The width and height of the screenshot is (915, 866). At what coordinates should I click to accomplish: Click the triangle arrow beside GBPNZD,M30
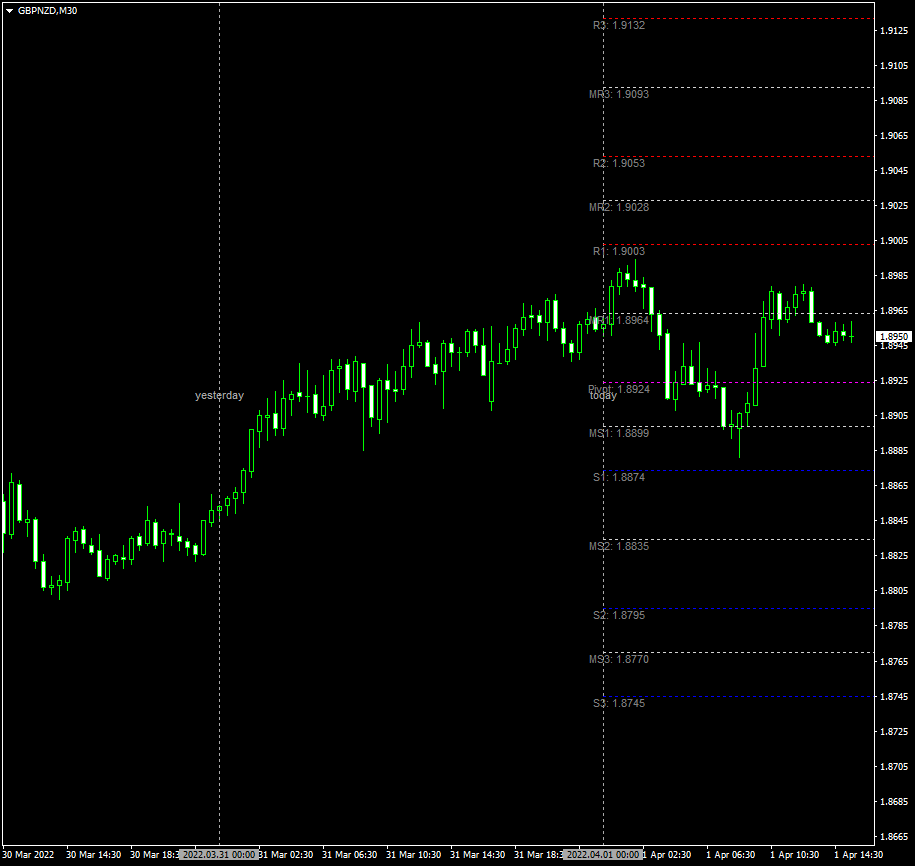click(x=9, y=11)
